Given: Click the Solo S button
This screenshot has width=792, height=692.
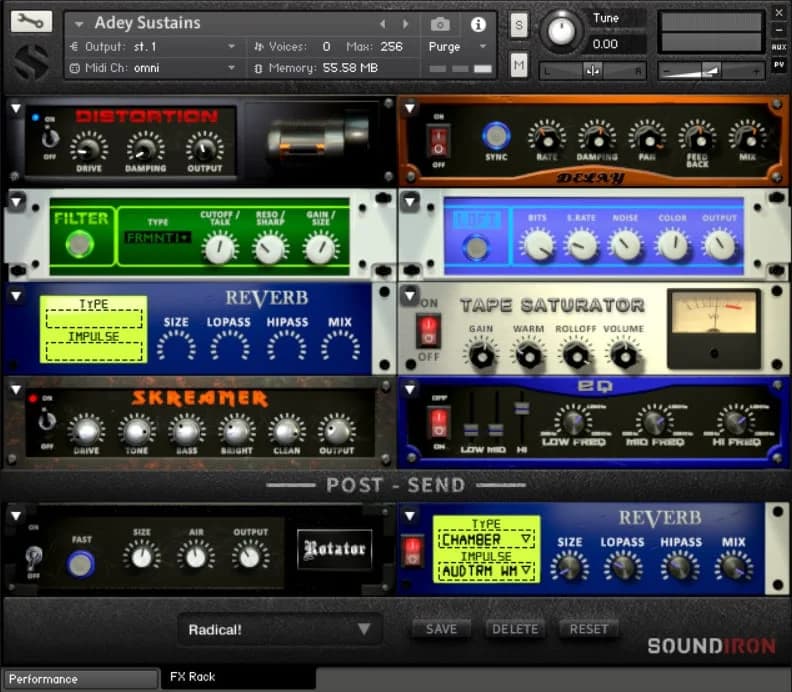Looking at the screenshot, I should click(x=519, y=27).
